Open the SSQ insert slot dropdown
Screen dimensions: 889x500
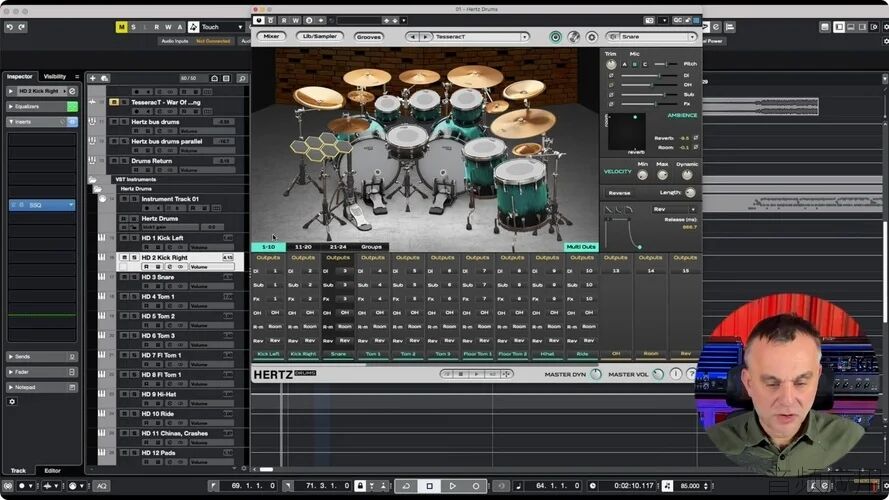point(71,205)
